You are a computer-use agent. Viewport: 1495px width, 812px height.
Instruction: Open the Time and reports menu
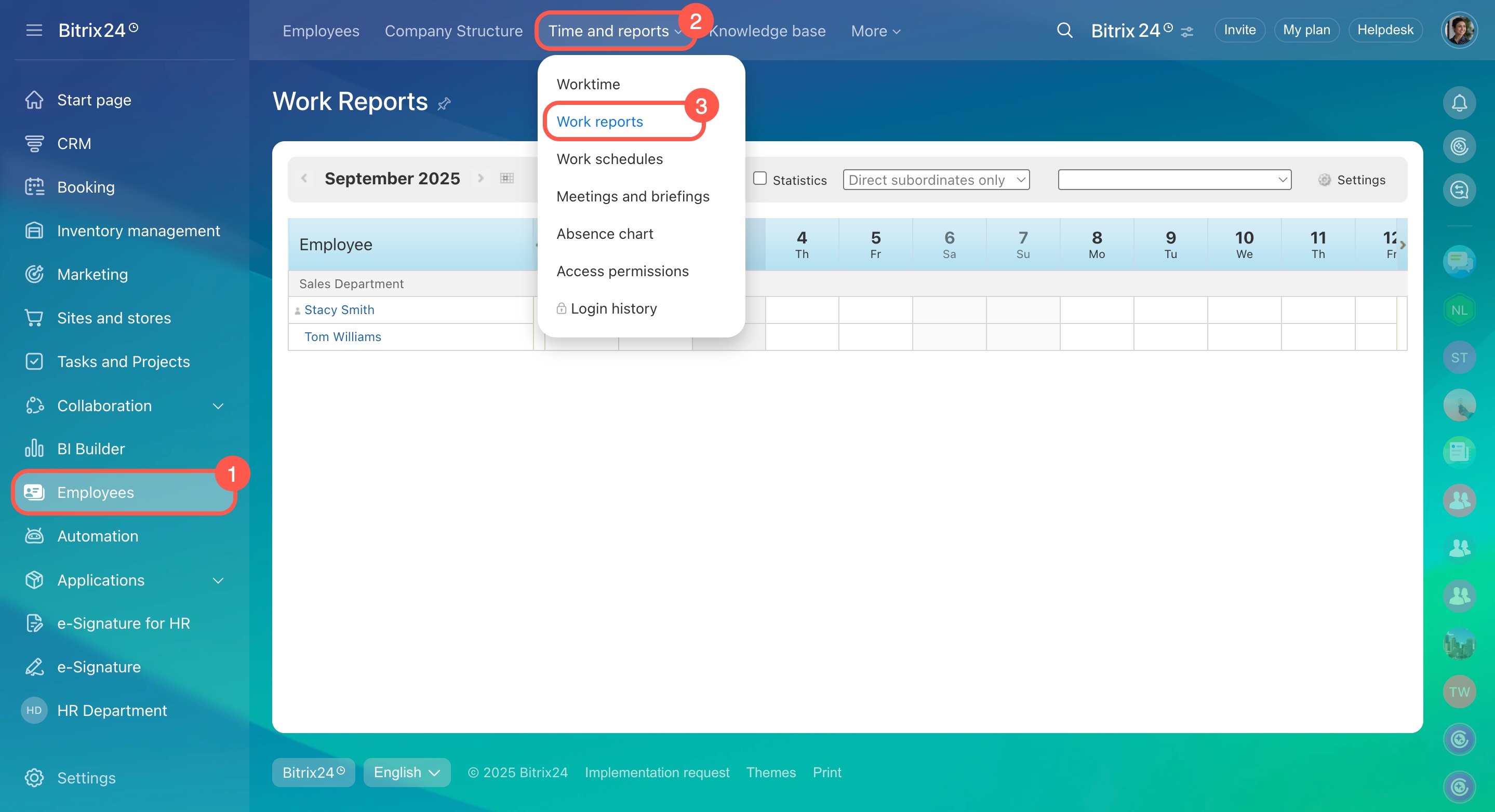615,31
